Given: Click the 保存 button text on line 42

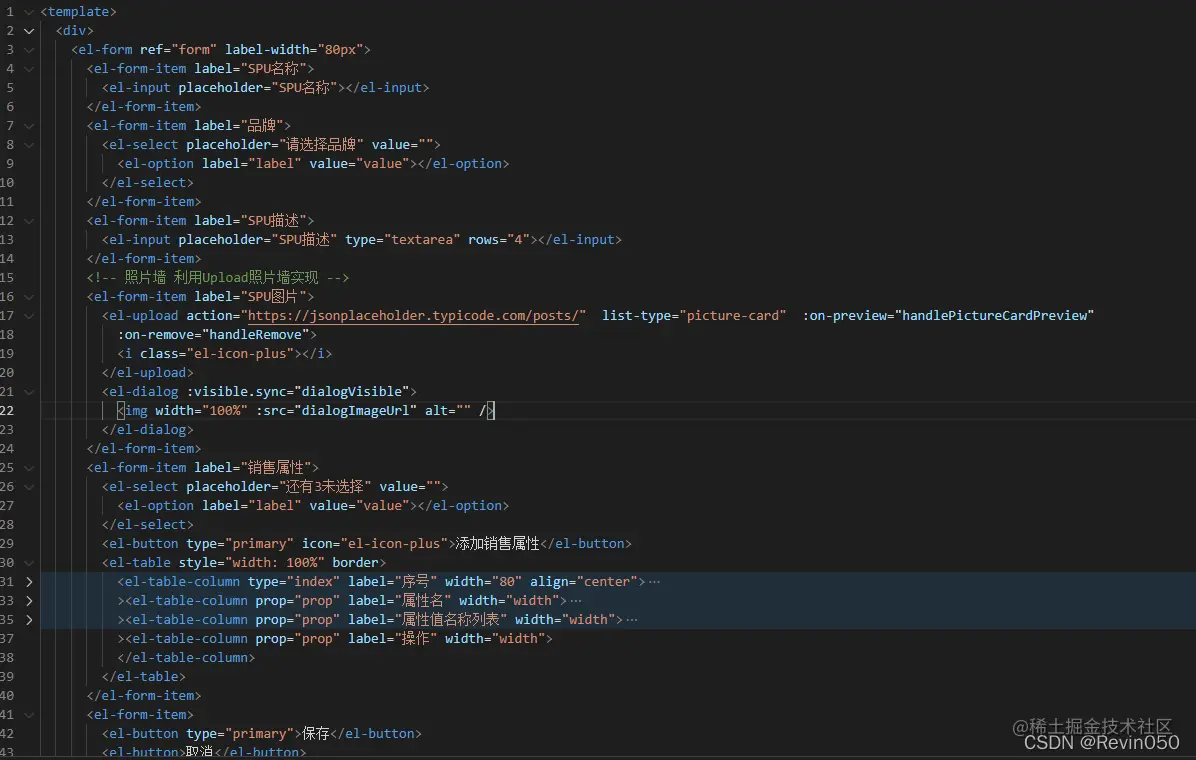Looking at the screenshot, I should click(x=316, y=733).
